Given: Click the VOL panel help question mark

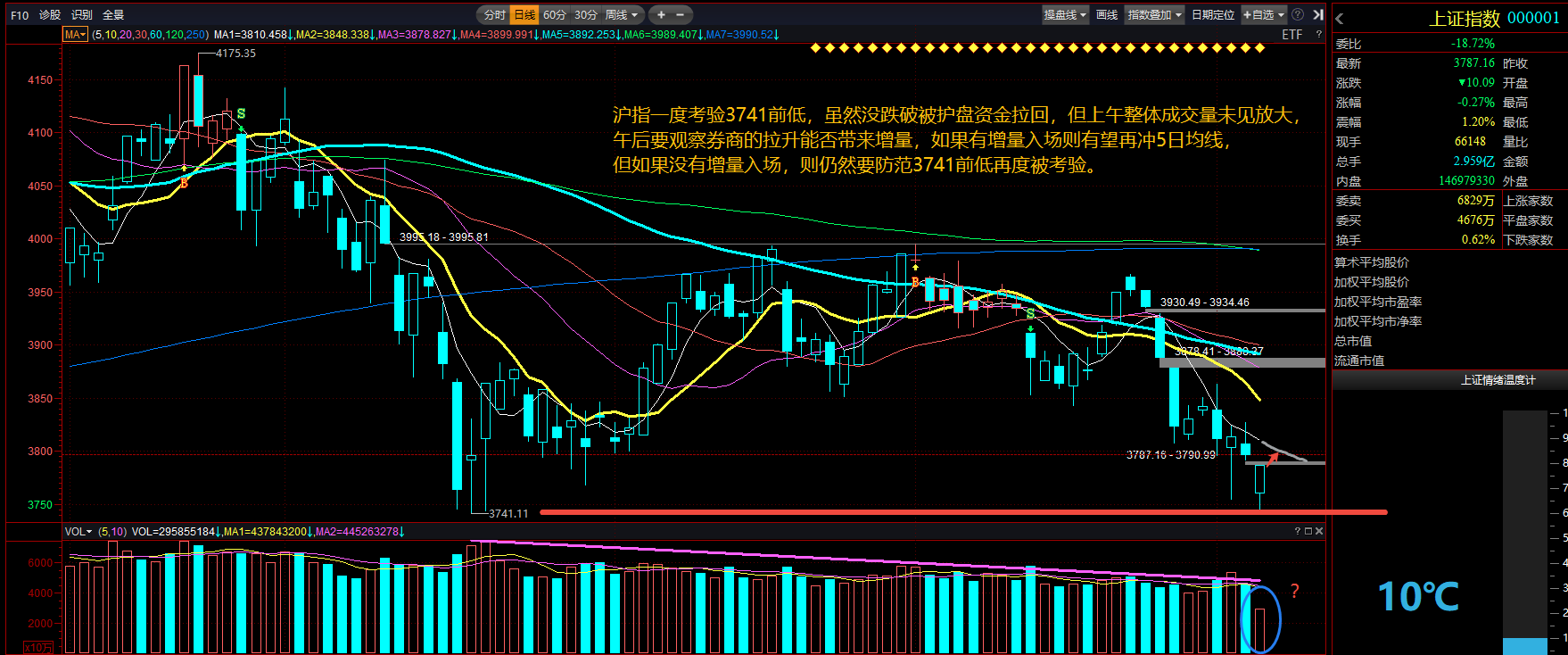Looking at the screenshot, I should click(x=1298, y=531).
